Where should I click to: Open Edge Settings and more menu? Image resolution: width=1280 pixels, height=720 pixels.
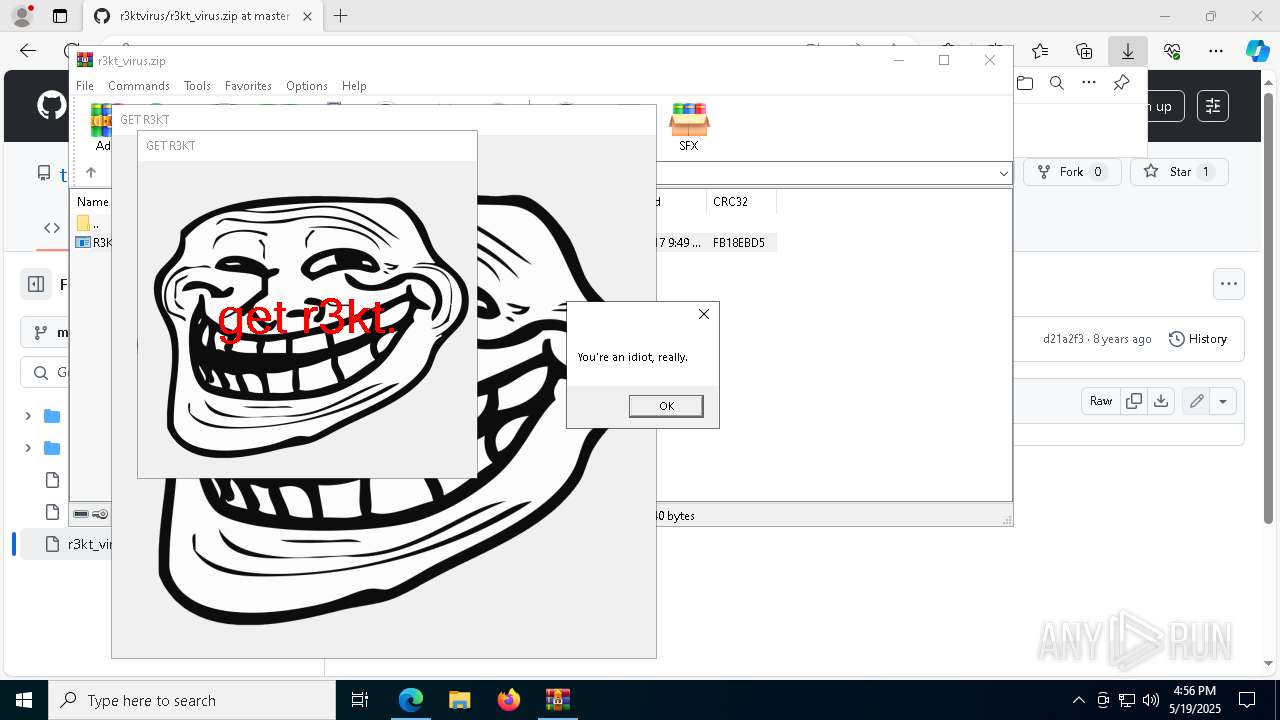pos(1216,51)
